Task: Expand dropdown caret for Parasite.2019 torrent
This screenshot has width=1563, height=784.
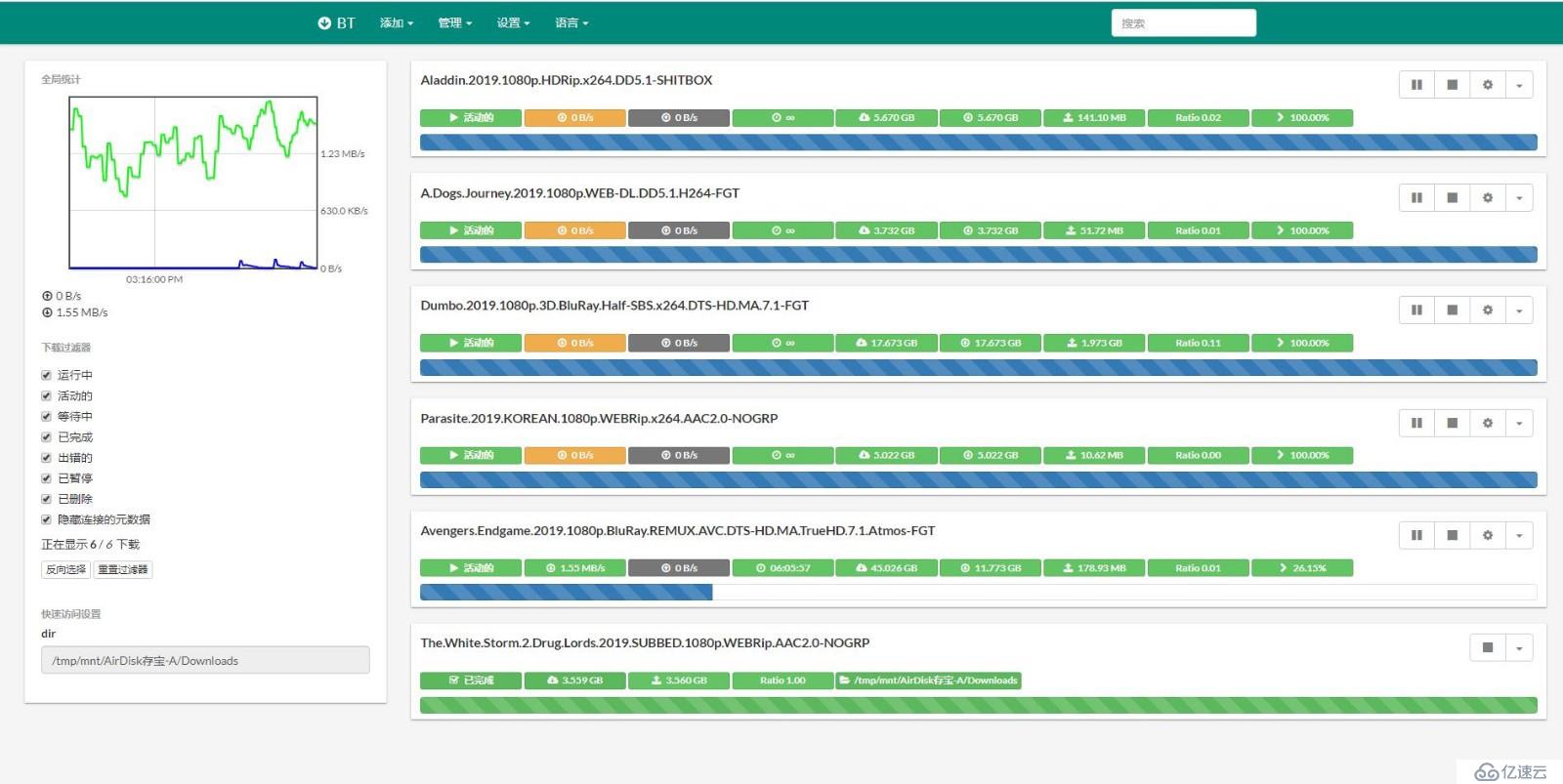Action: point(1519,423)
